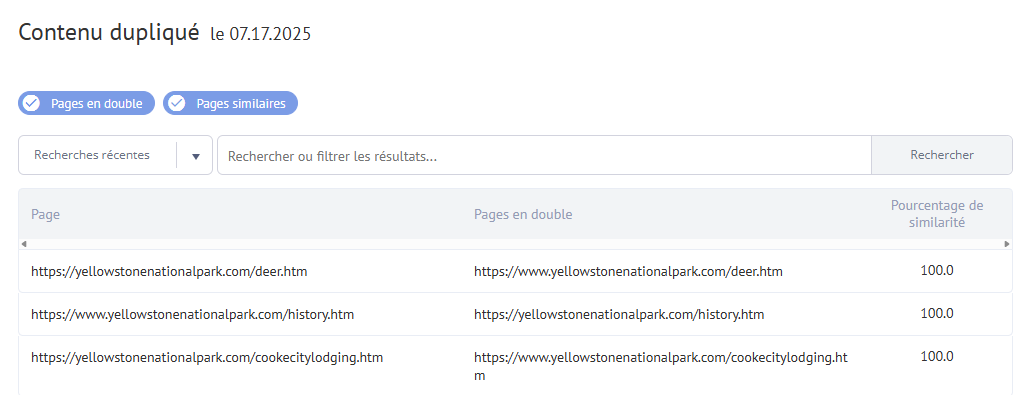Click the checkmark icon in Pages similaires

176,103
